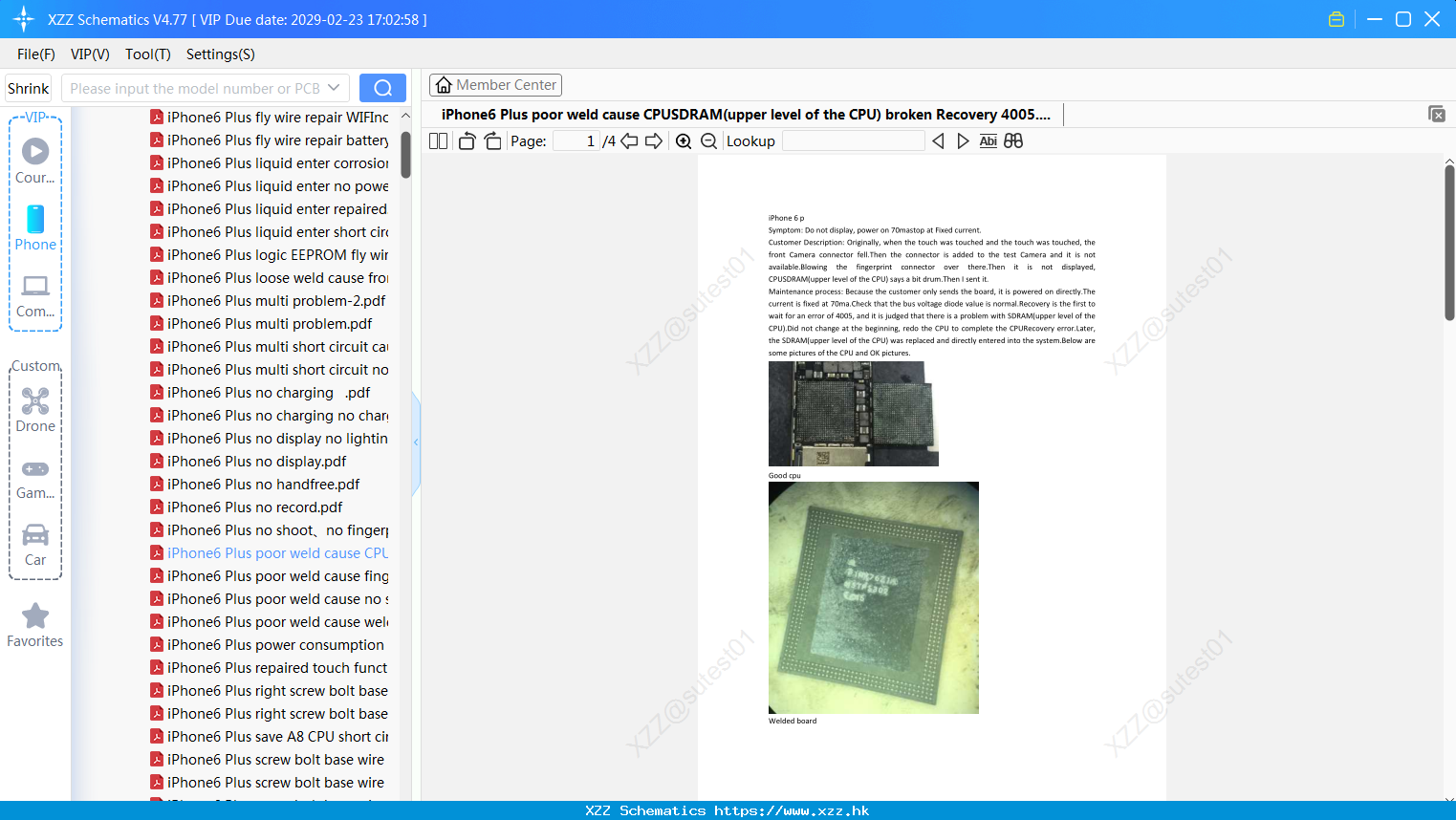Screen dimensions: 1456x820
Task: Open iPhone6 Plus liquid enter repaired file
Action: 270,209
